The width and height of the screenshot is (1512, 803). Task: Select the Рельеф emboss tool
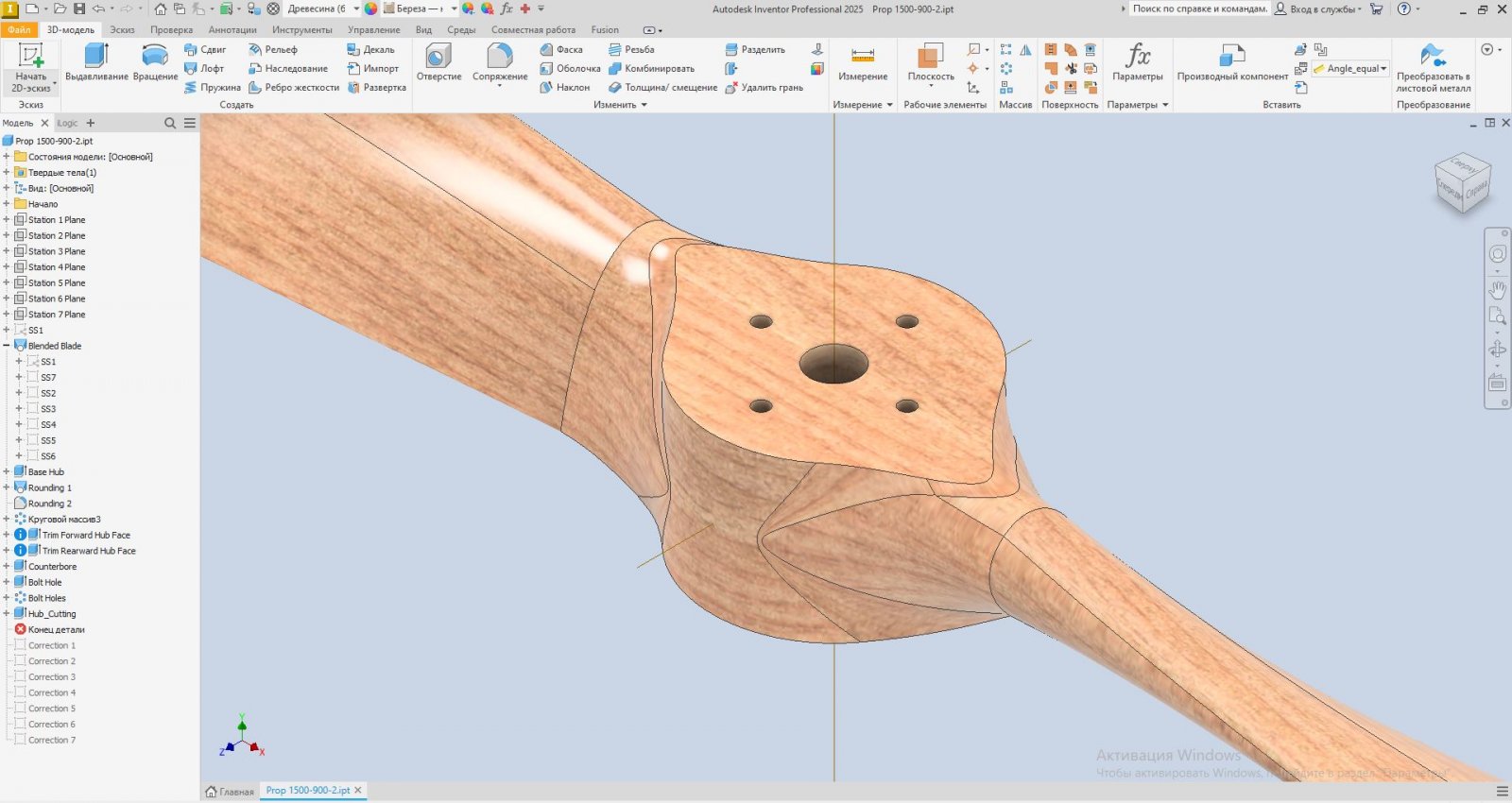click(x=273, y=49)
